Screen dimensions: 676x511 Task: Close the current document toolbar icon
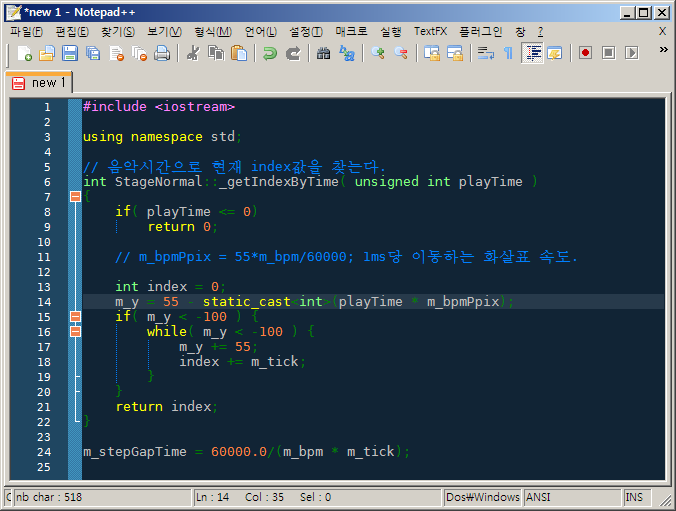point(116,53)
